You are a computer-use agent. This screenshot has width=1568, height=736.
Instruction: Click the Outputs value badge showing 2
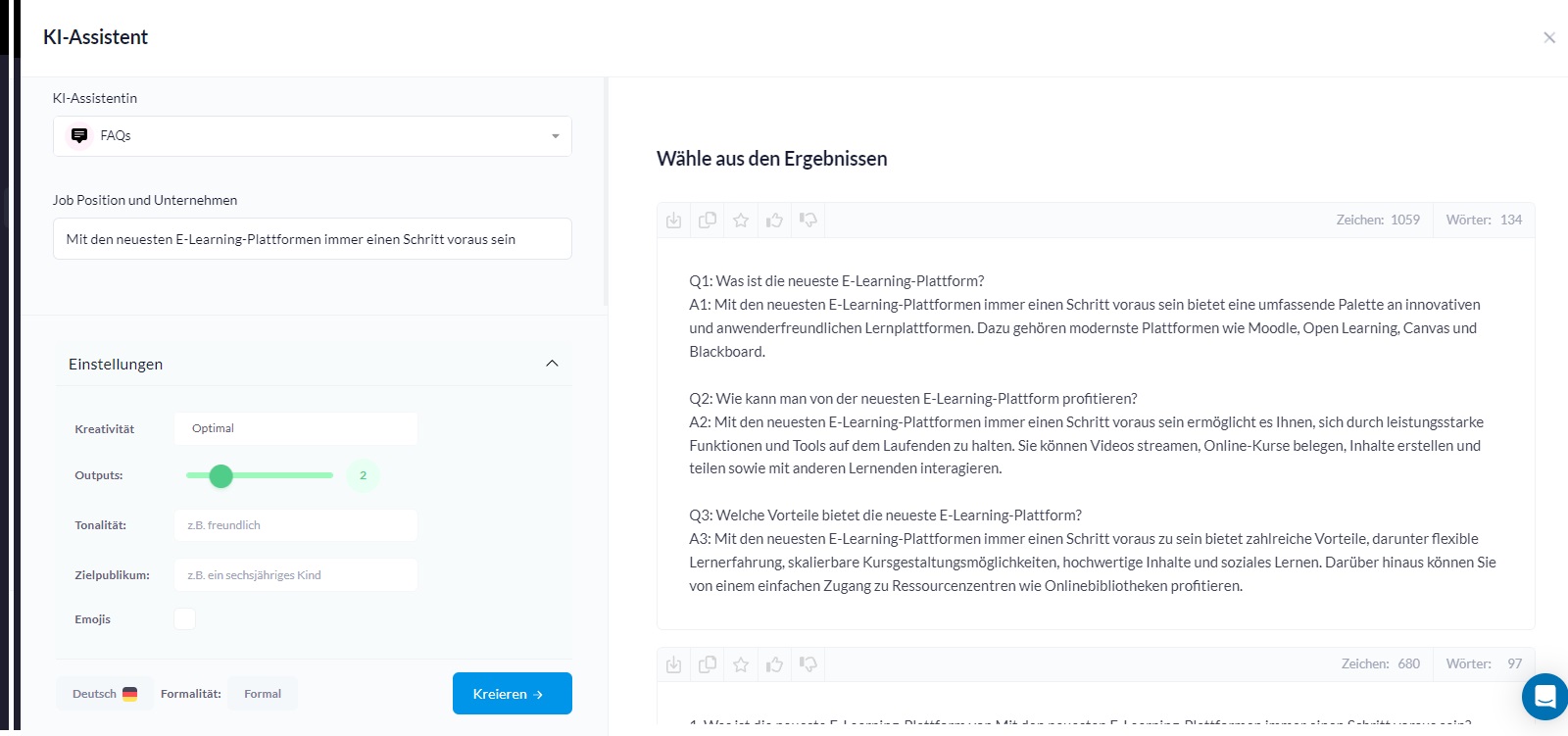tap(364, 475)
